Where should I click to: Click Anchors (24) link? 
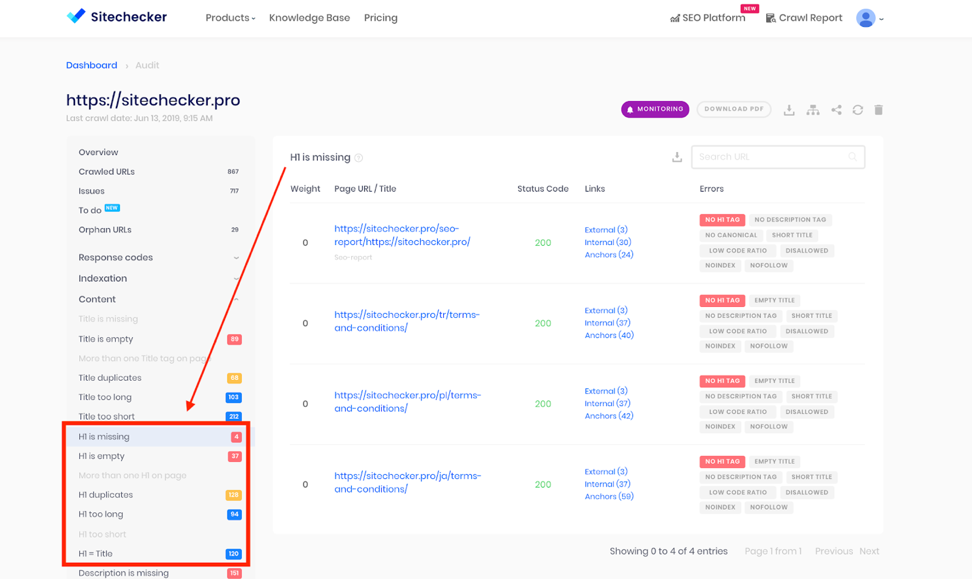[609, 255]
